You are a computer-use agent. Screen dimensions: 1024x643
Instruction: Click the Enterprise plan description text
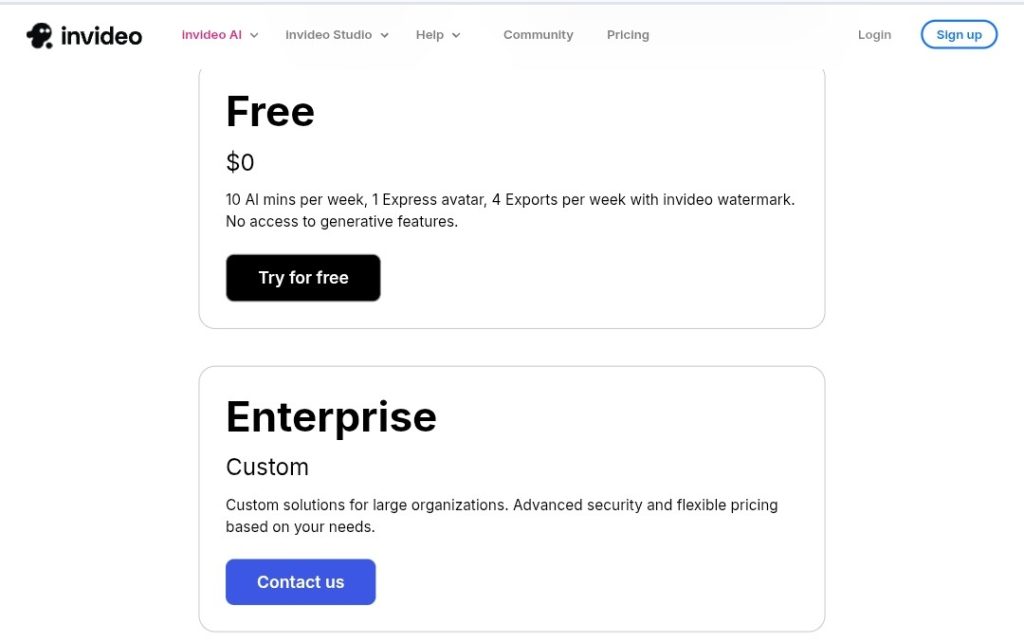pos(501,516)
